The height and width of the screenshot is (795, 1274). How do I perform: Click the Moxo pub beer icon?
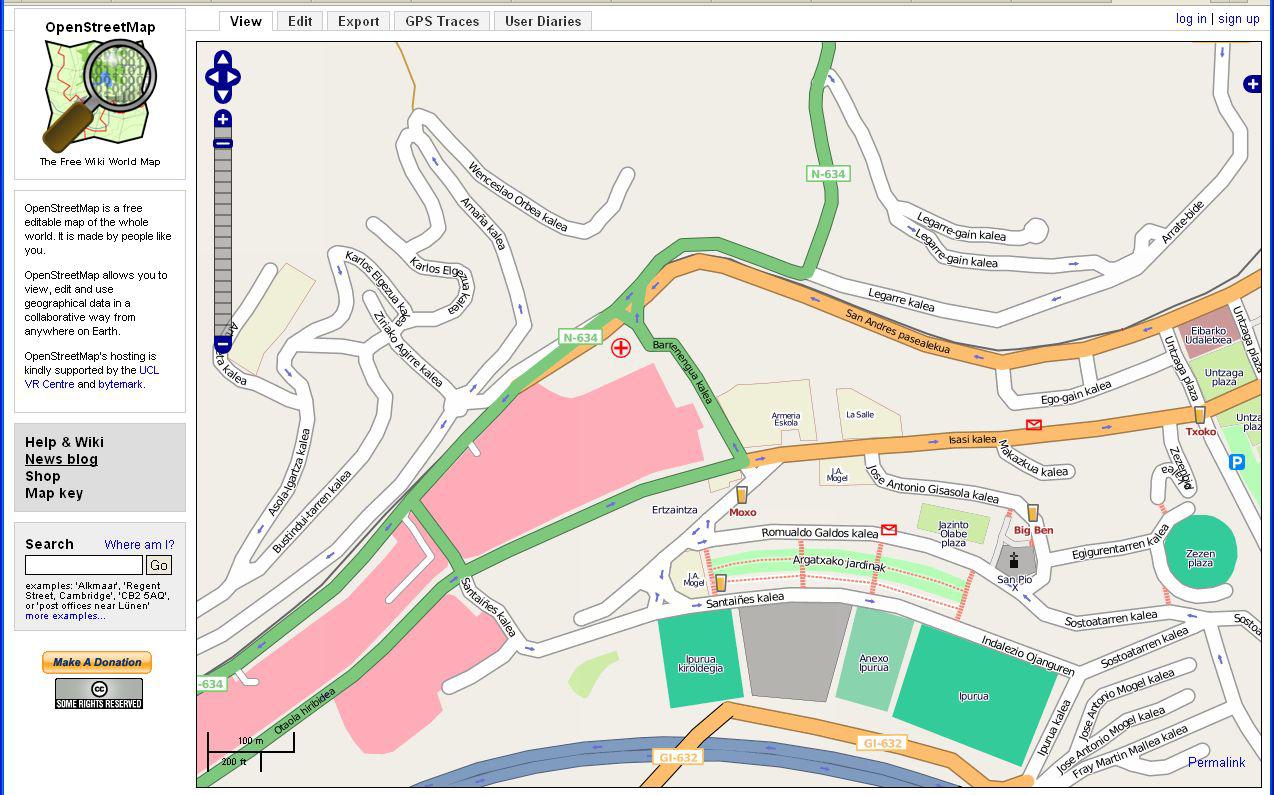741,495
